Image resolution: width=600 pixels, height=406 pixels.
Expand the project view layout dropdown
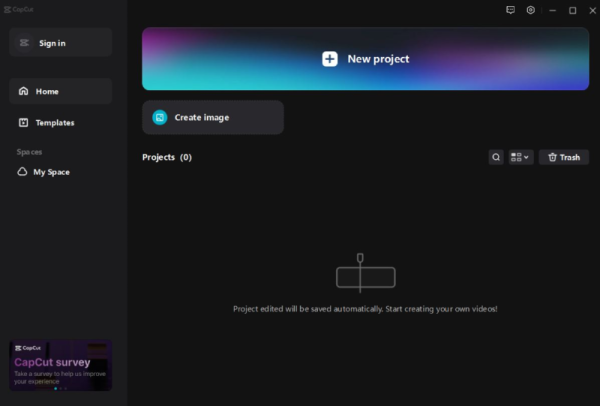click(520, 157)
